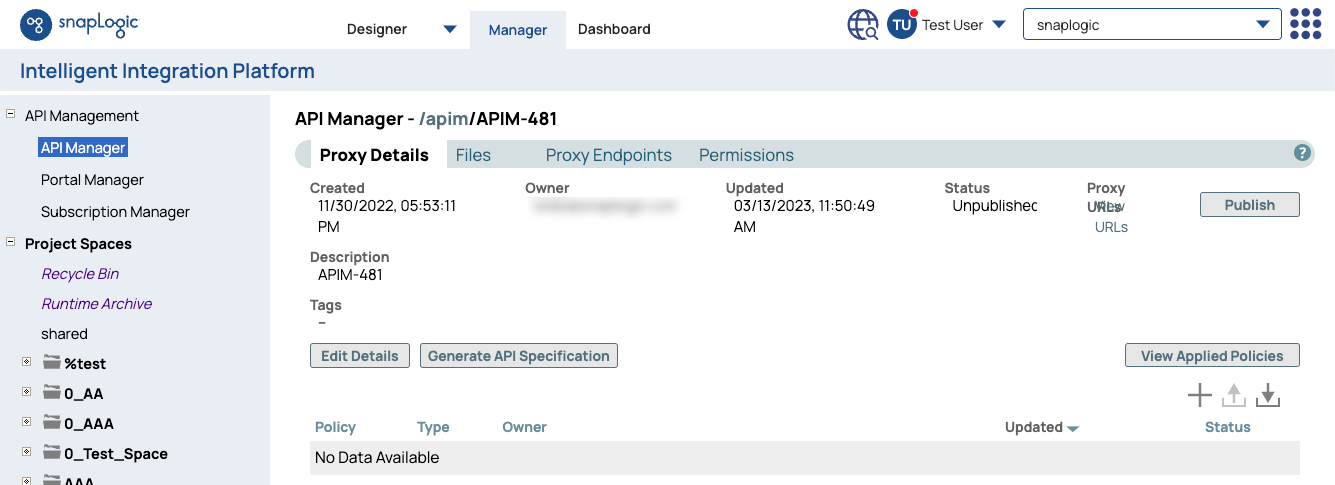Sort by the Updated column arrow

1073,428
